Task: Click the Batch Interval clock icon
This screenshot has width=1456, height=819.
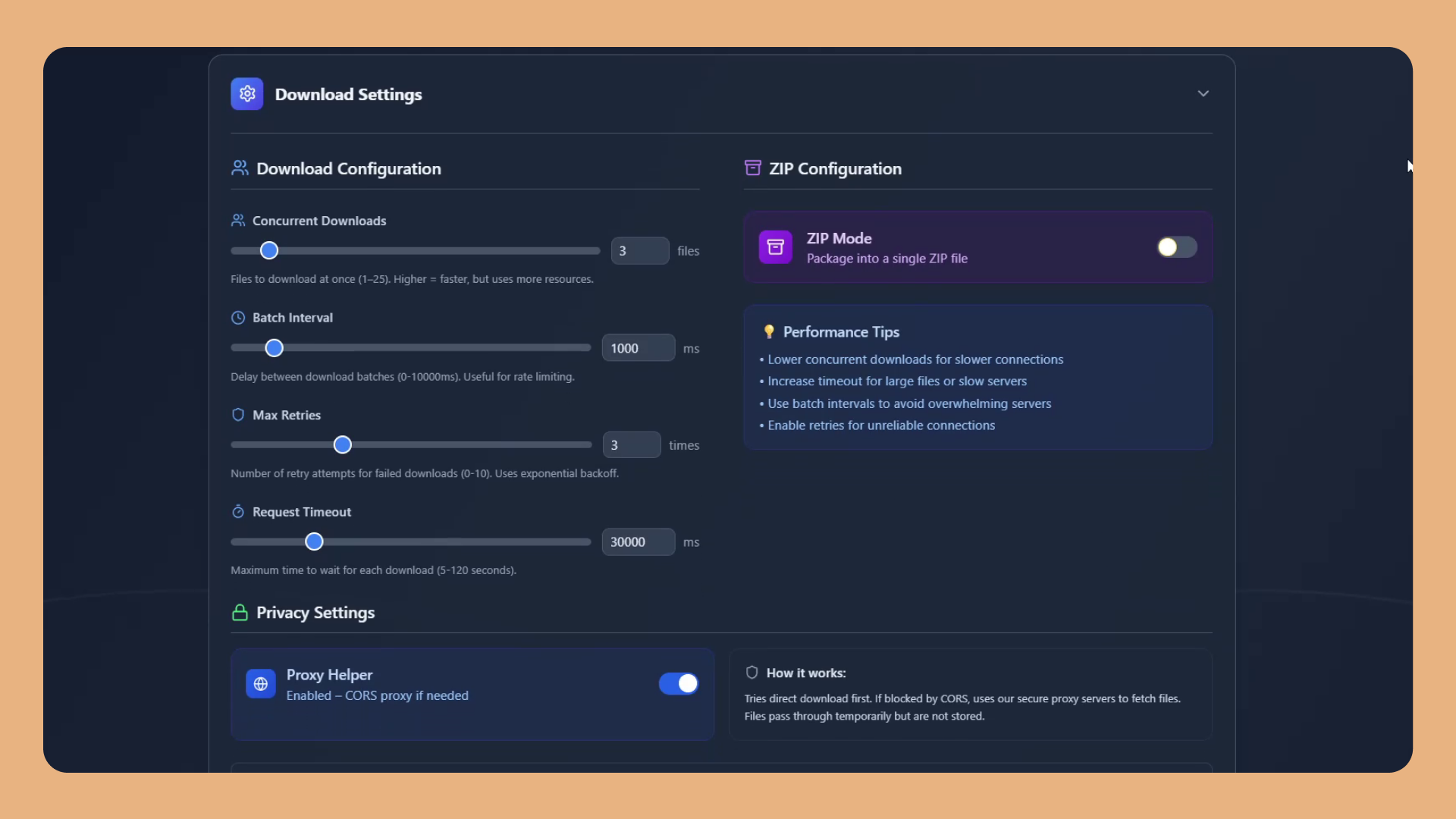Action: (238, 318)
